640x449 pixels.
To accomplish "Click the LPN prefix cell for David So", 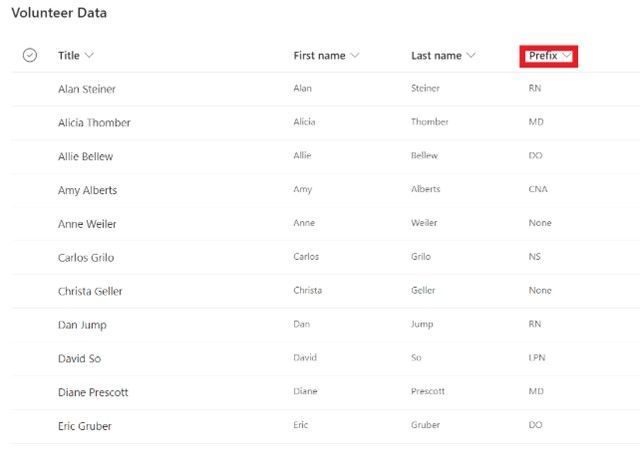I will coord(537,358).
